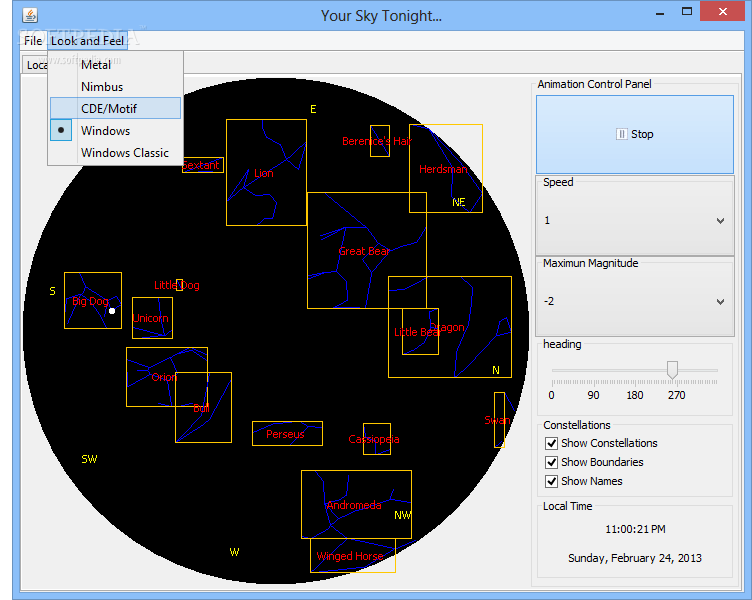Click the date Sunday, February 24, 2013
The image size is (752, 600).
click(634, 558)
